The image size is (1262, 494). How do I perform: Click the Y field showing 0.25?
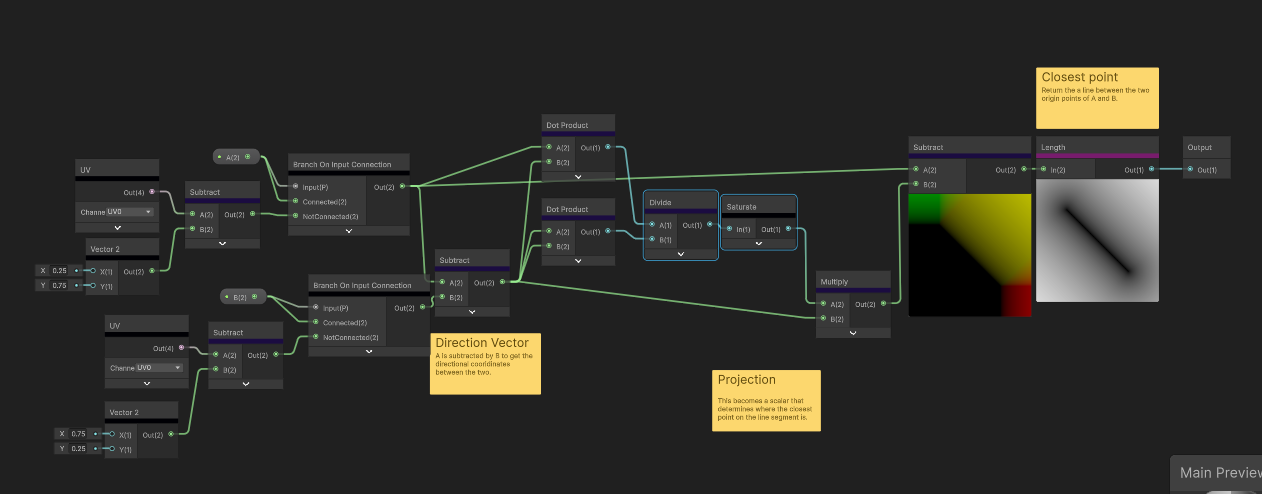point(78,448)
